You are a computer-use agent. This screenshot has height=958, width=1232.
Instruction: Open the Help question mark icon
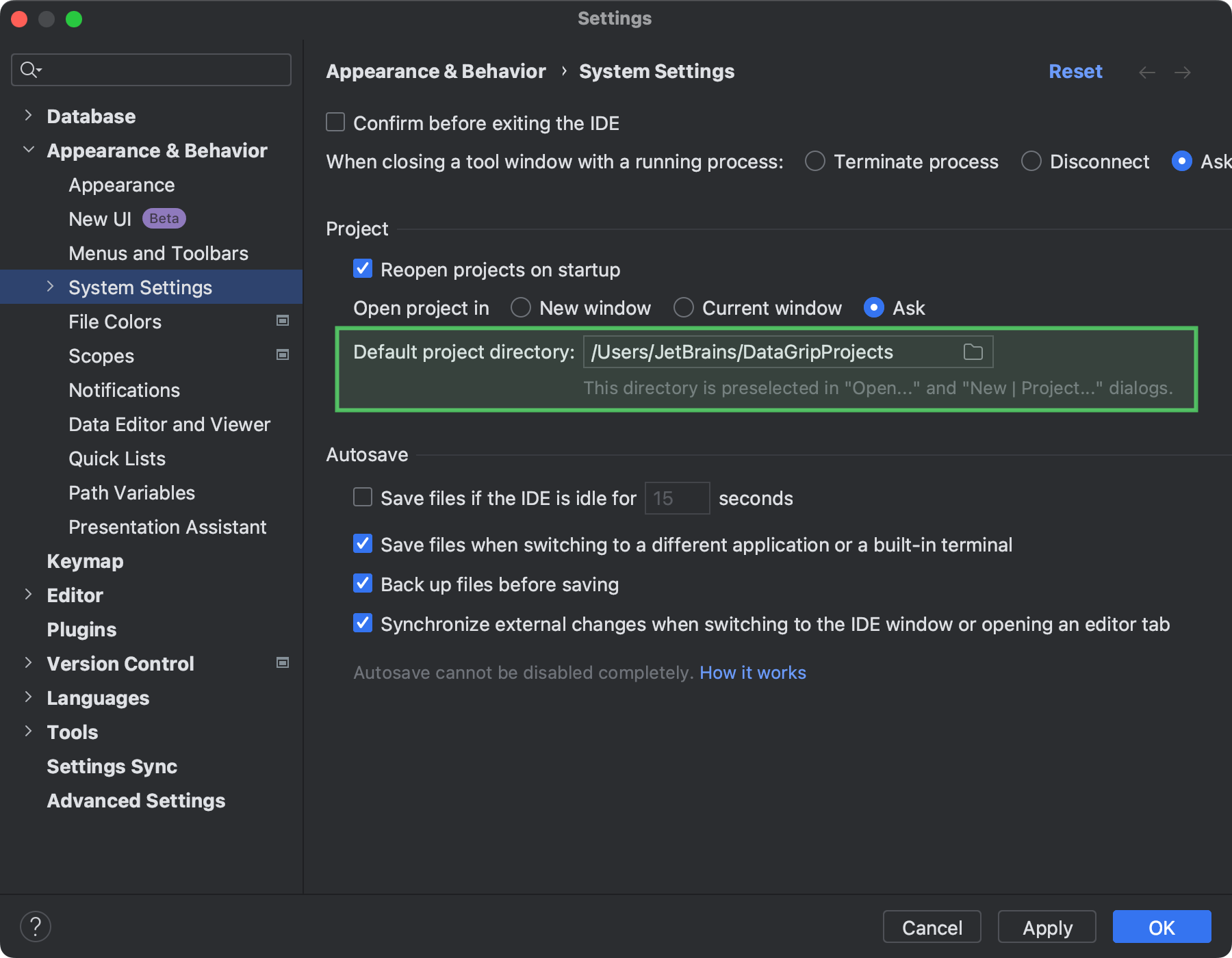click(x=36, y=926)
